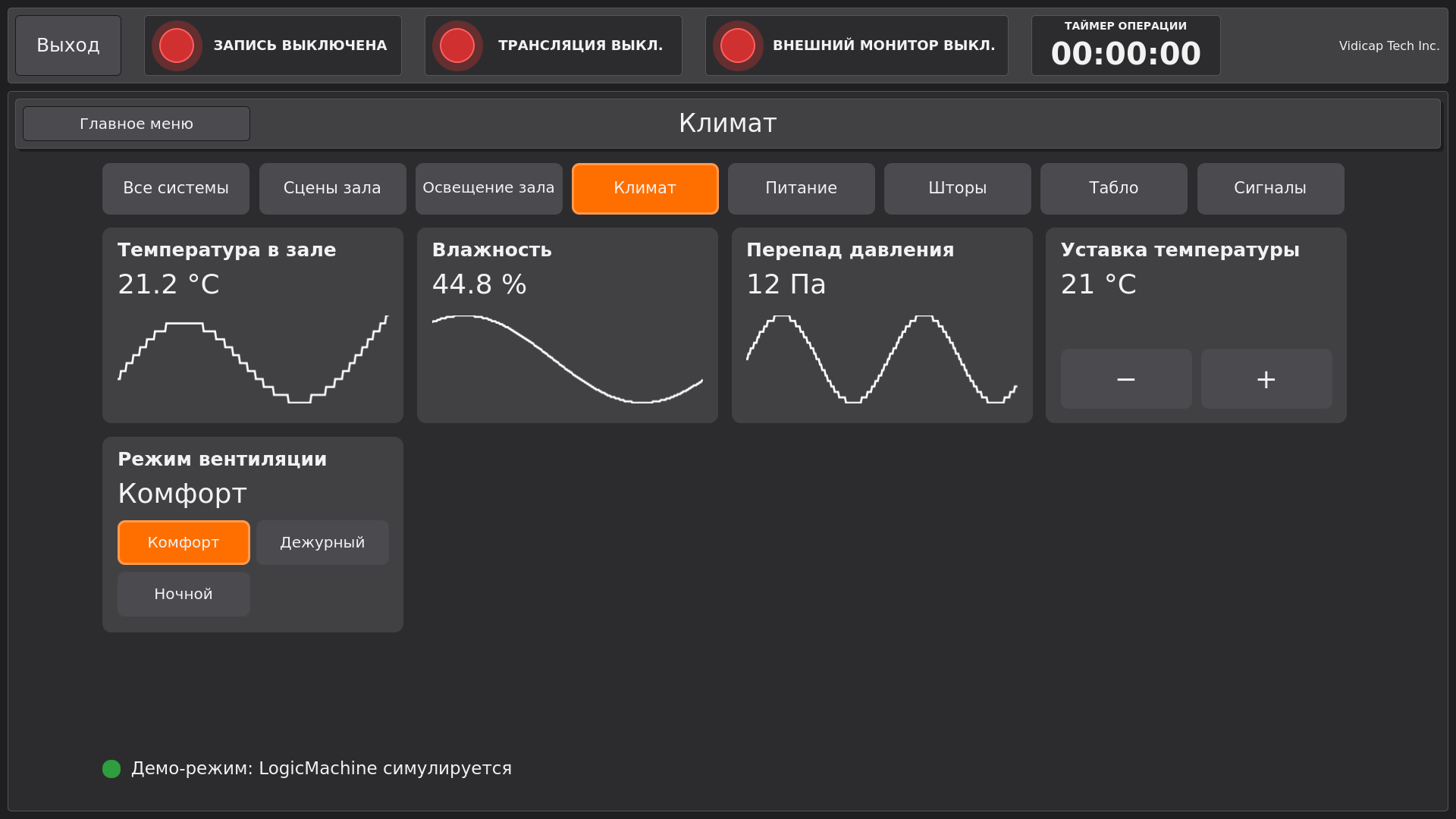Select the Комфорт ventilation mode
The height and width of the screenshot is (819, 1456).
pos(184,542)
